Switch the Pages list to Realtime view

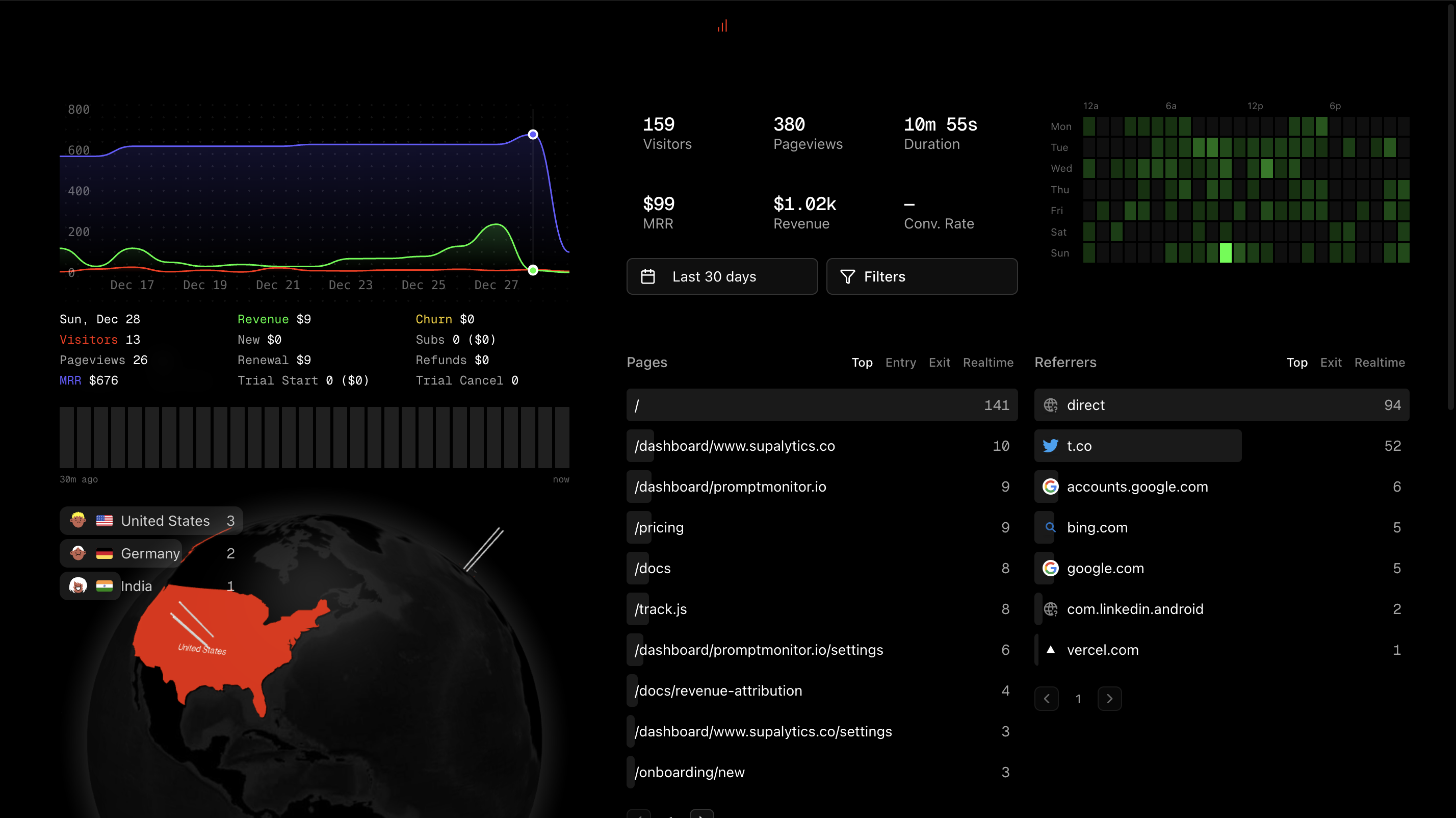click(988, 363)
